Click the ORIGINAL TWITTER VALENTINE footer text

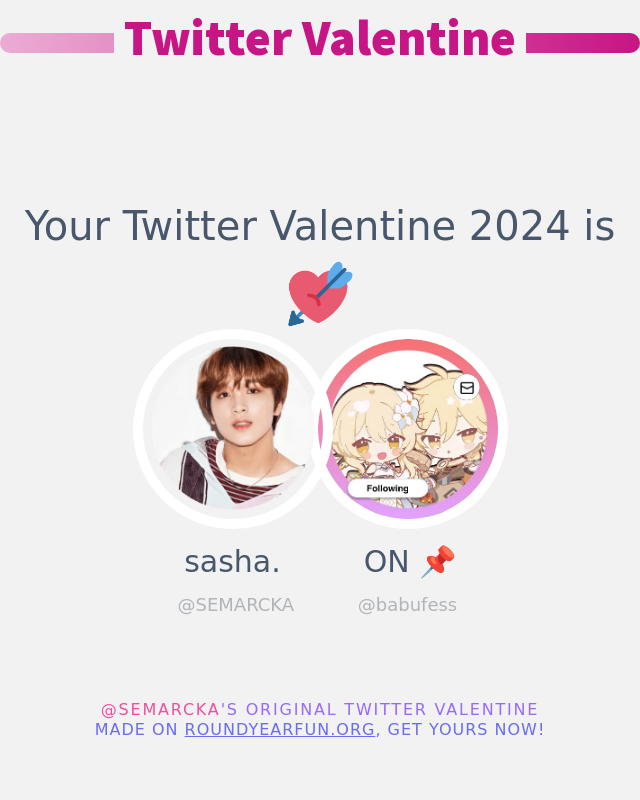point(392,710)
